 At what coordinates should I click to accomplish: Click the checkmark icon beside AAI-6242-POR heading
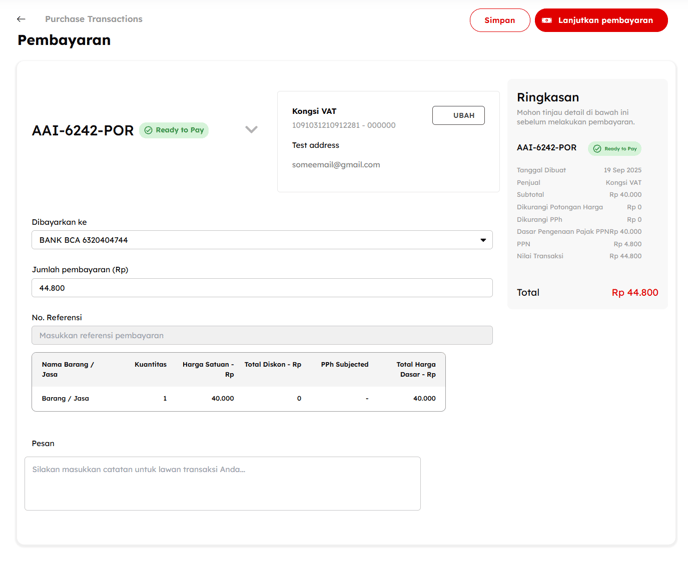(149, 130)
